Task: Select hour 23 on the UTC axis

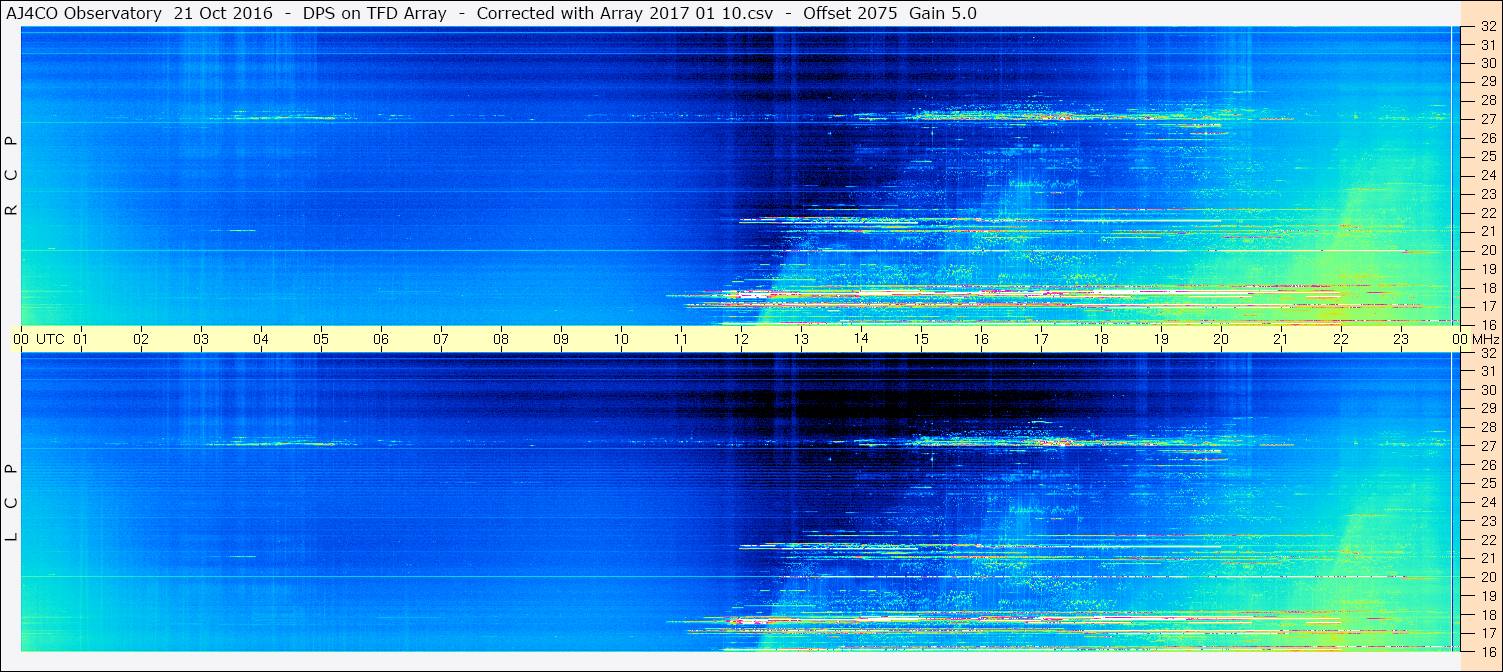Action: [x=1401, y=339]
